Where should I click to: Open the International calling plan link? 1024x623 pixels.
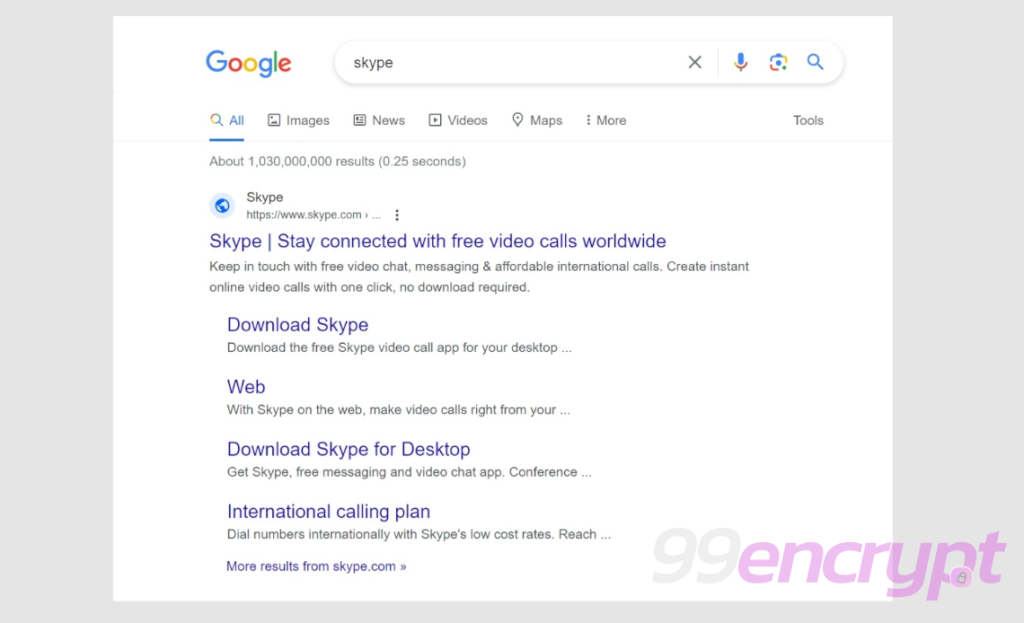pyautogui.click(x=328, y=511)
